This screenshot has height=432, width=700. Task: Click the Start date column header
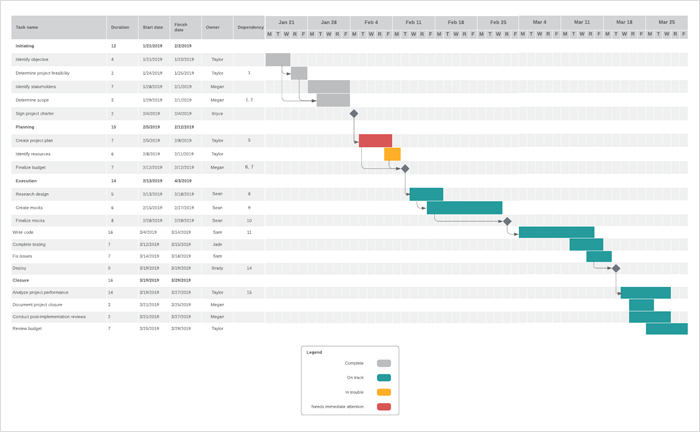(x=154, y=27)
